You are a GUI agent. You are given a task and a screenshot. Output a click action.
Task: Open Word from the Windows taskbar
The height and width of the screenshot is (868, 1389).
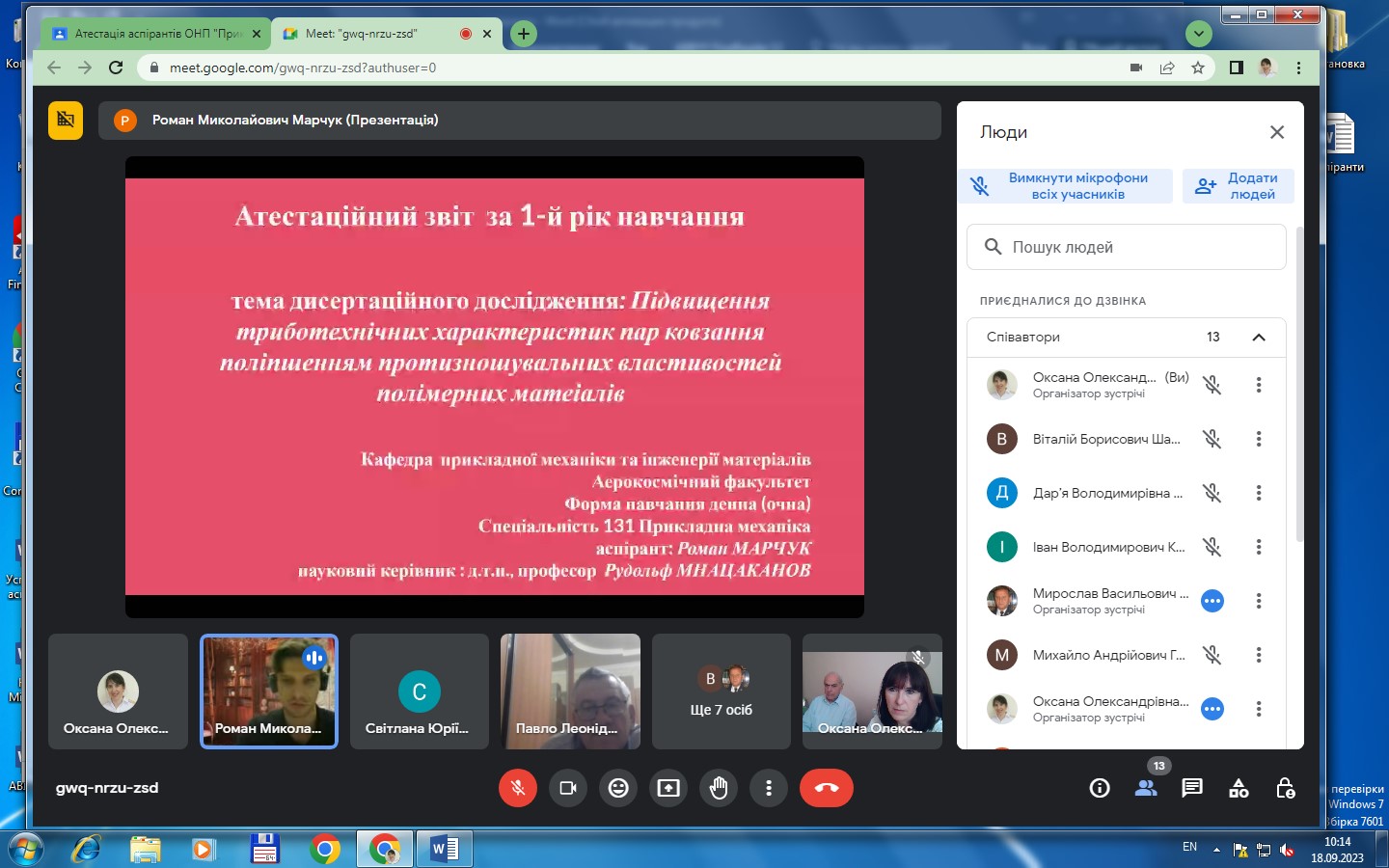445,849
